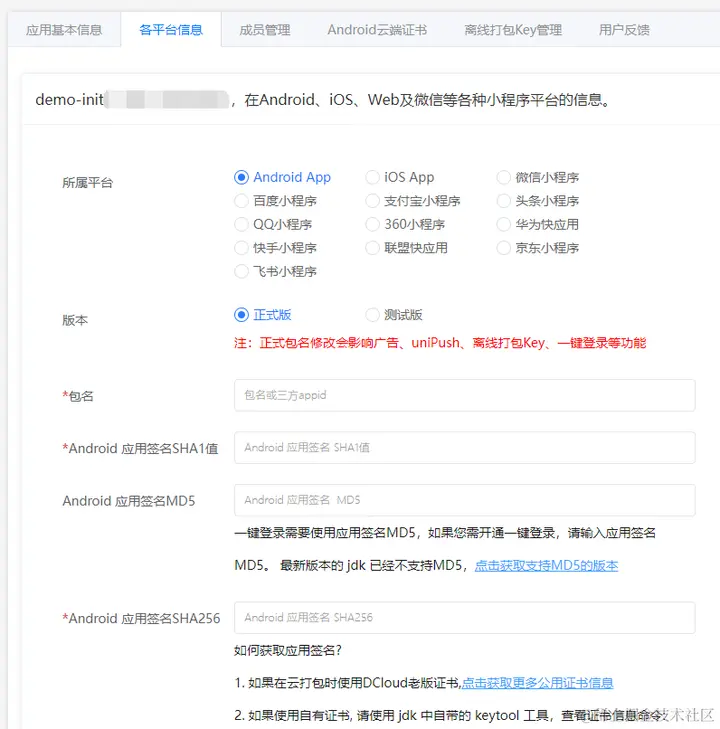This screenshot has height=729, width=720.
Task: Select 支付宝小程序 radio button
Action: click(372, 201)
